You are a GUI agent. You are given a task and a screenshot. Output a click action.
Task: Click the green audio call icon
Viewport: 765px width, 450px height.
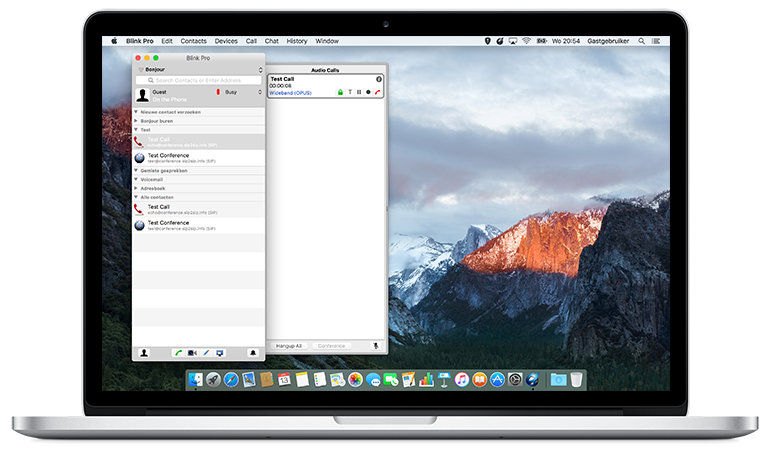(x=177, y=353)
